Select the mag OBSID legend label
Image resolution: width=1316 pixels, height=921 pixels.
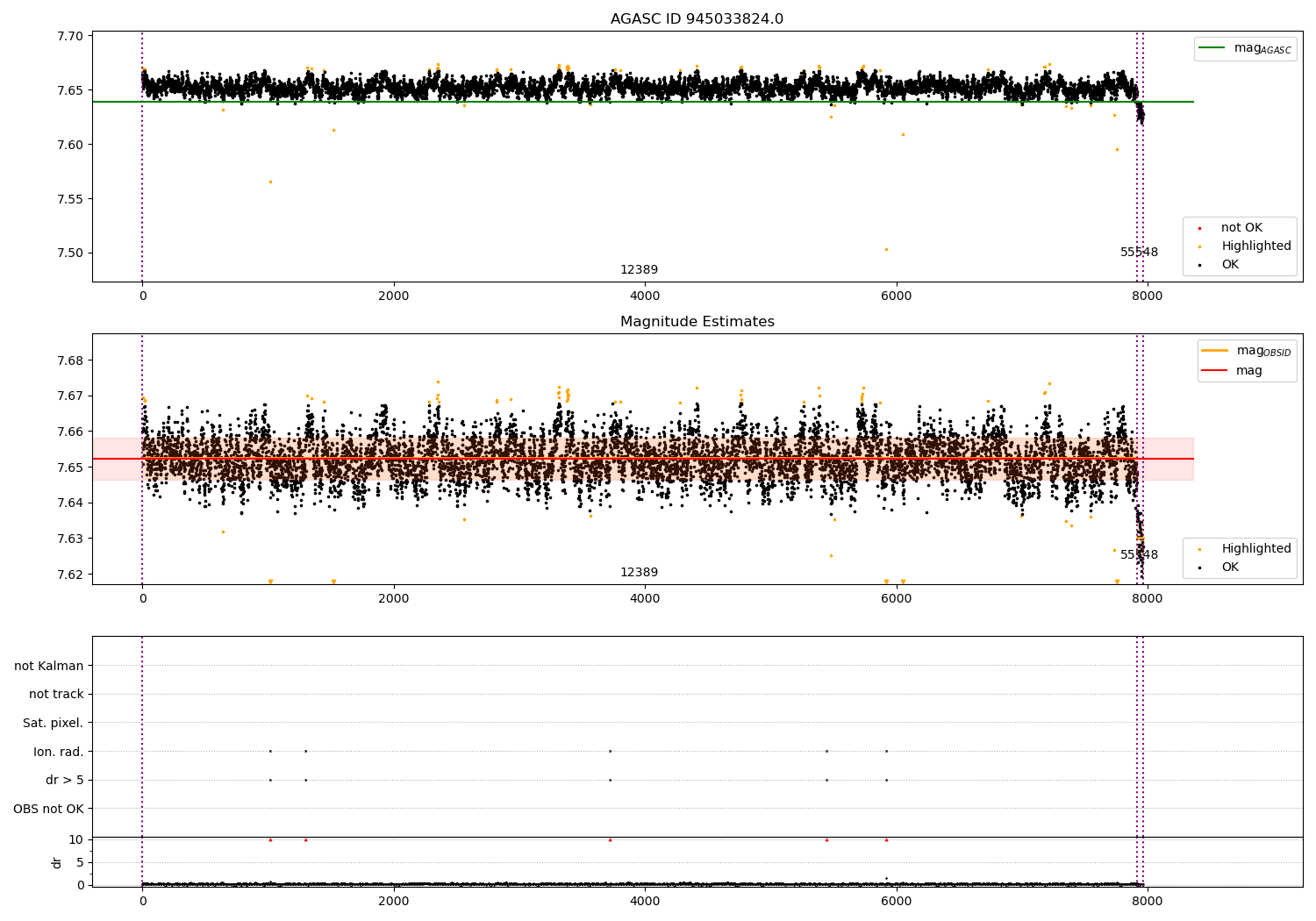click(1263, 351)
